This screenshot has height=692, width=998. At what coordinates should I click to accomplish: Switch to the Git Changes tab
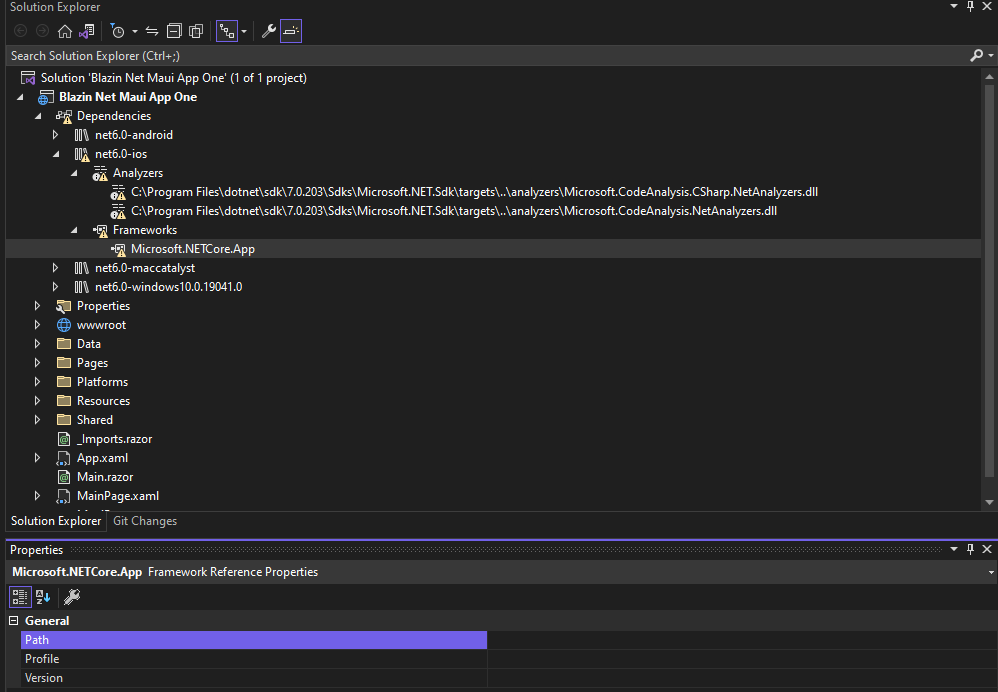pos(144,520)
